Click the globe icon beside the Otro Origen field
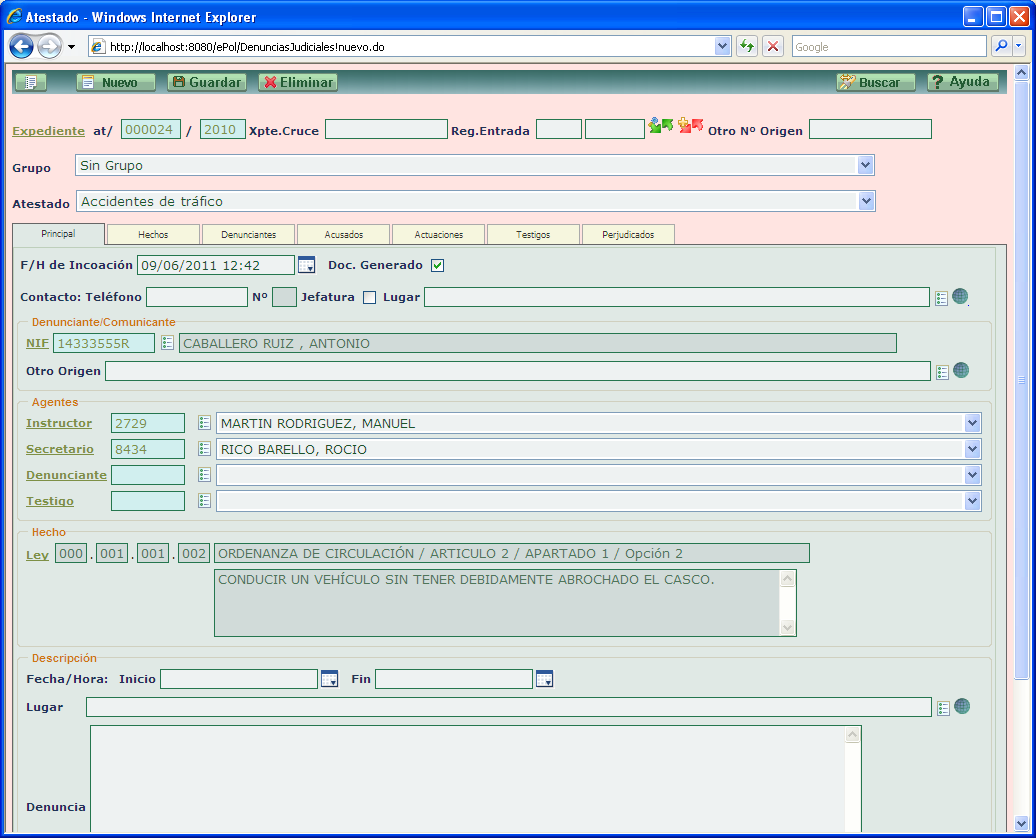Viewport: 1036px width, 838px height. 960,370
